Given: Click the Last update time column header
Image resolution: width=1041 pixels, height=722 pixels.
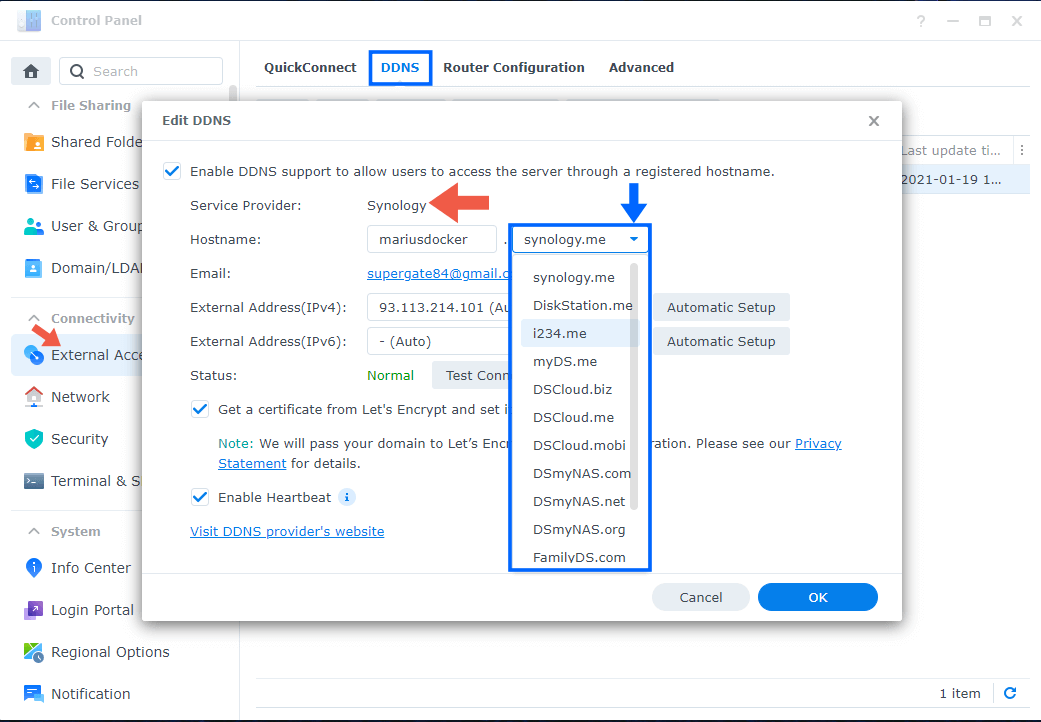Looking at the screenshot, I should click(955, 151).
